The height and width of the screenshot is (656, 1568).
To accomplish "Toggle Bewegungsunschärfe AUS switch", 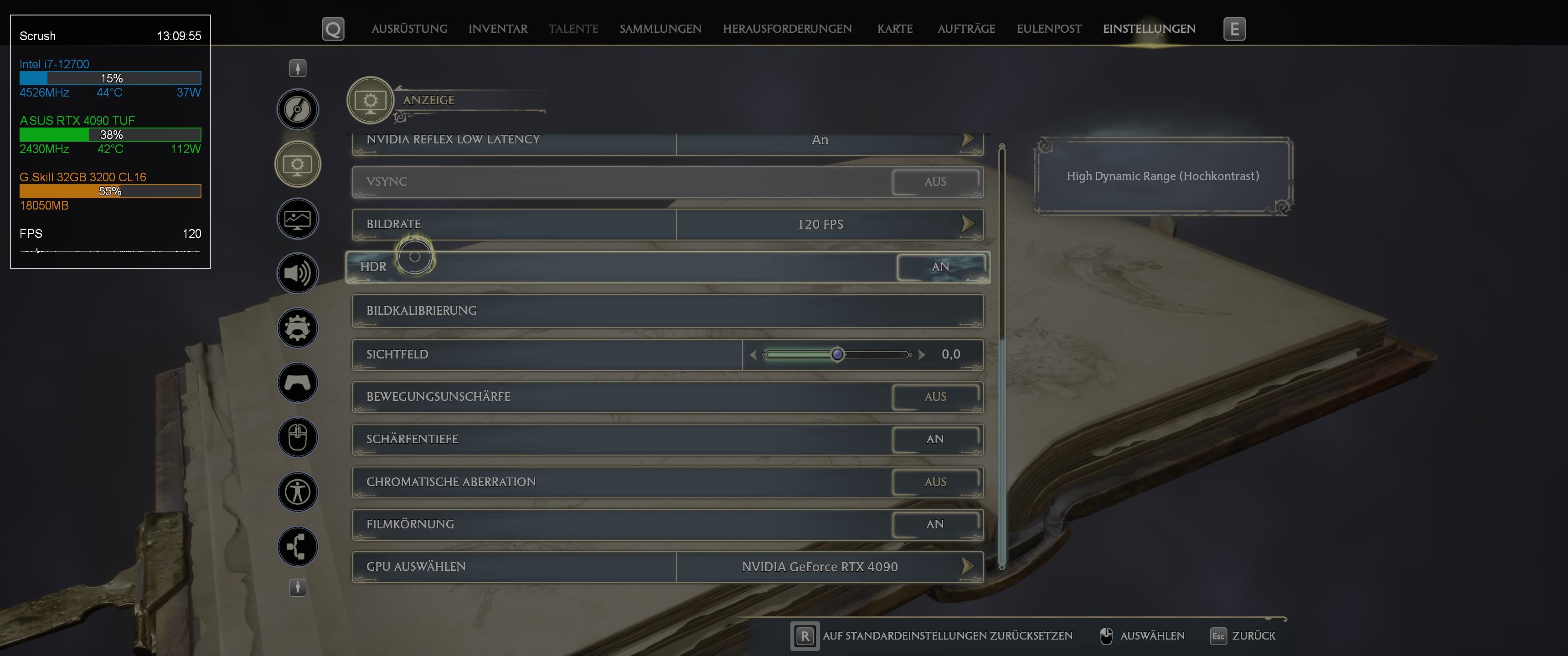I will coord(936,397).
